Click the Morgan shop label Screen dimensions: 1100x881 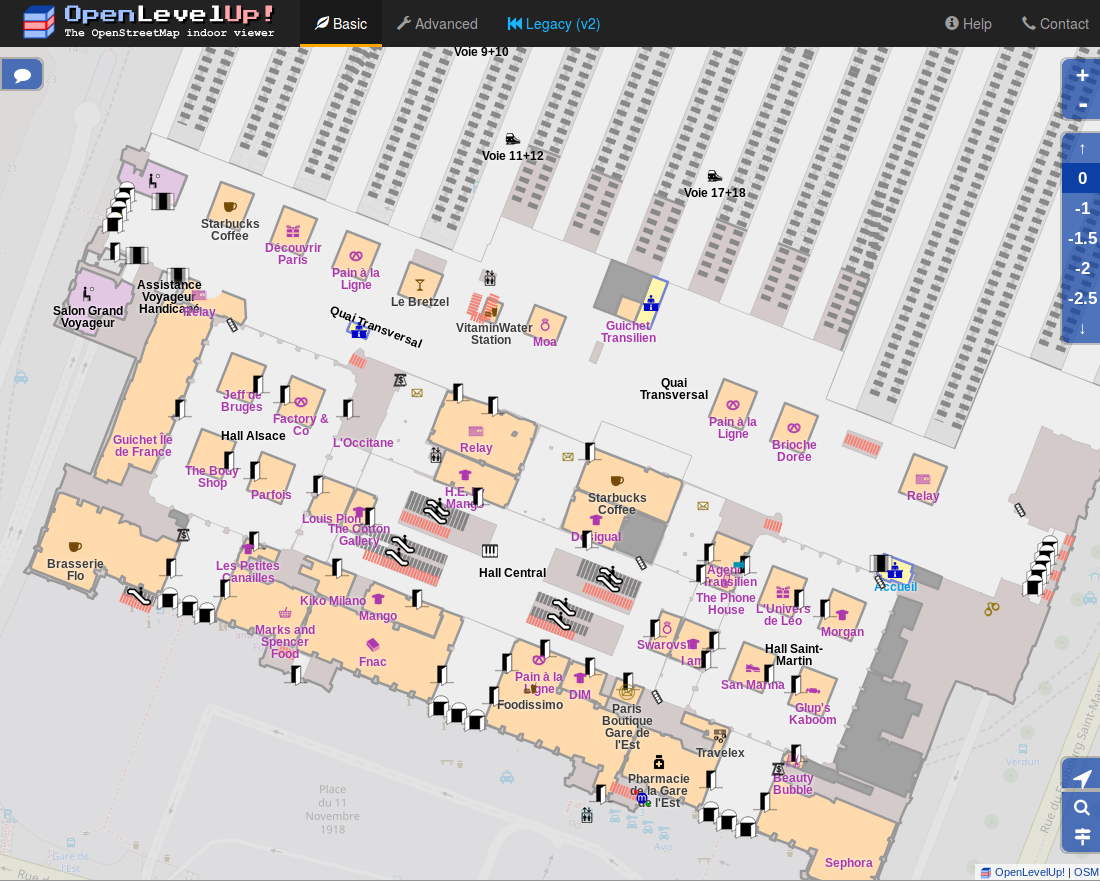click(842, 631)
